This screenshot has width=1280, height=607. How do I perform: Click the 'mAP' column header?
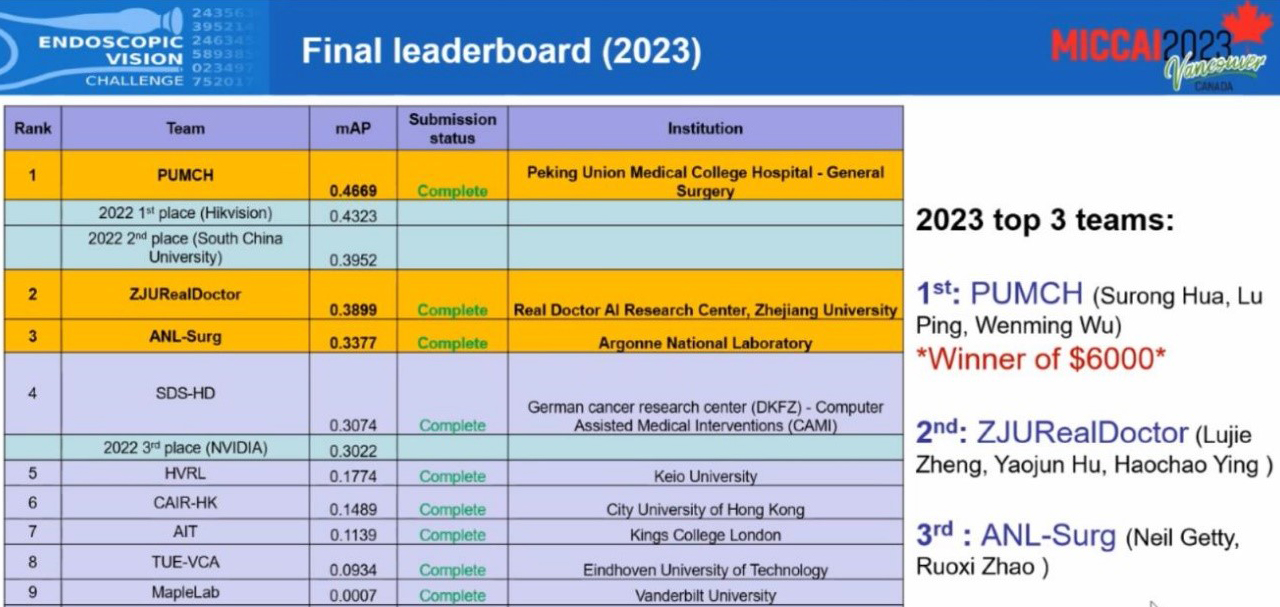coord(353,128)
